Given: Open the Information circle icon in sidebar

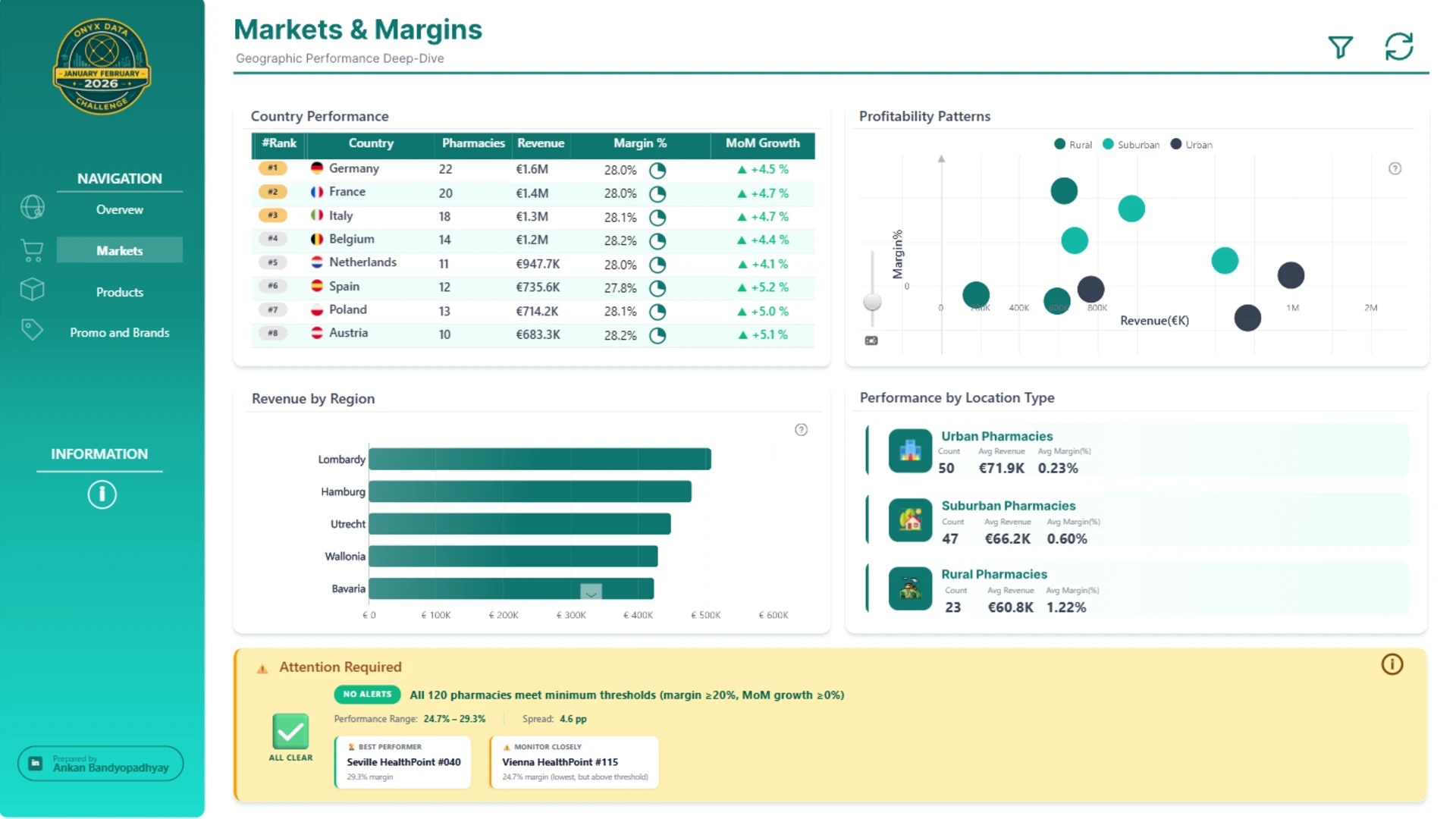Looking at the screenshot, I should pos(102,494).
